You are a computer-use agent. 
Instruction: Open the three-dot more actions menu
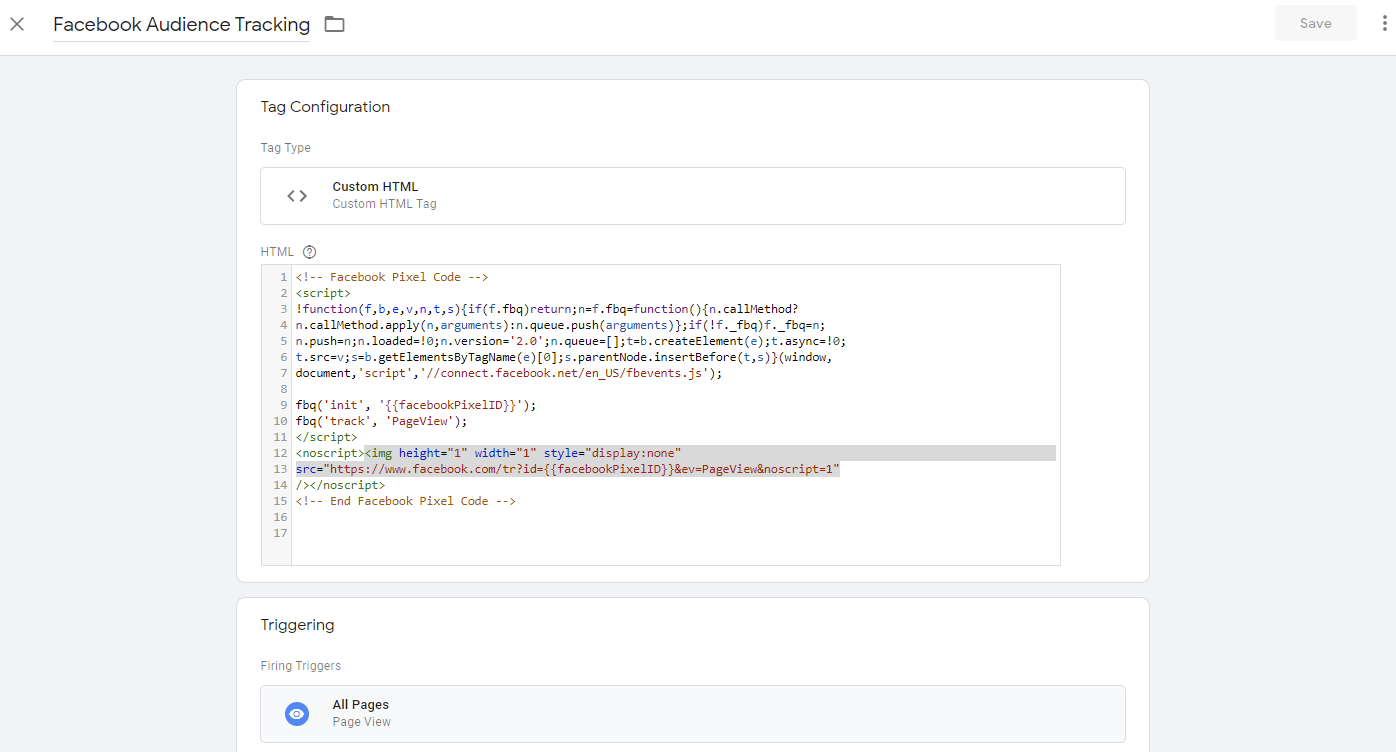point(1384,24)
